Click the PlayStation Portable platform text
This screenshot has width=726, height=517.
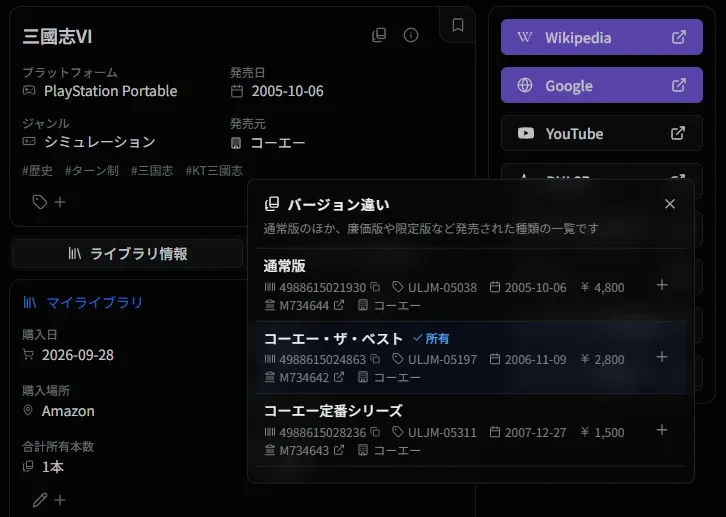111,91
